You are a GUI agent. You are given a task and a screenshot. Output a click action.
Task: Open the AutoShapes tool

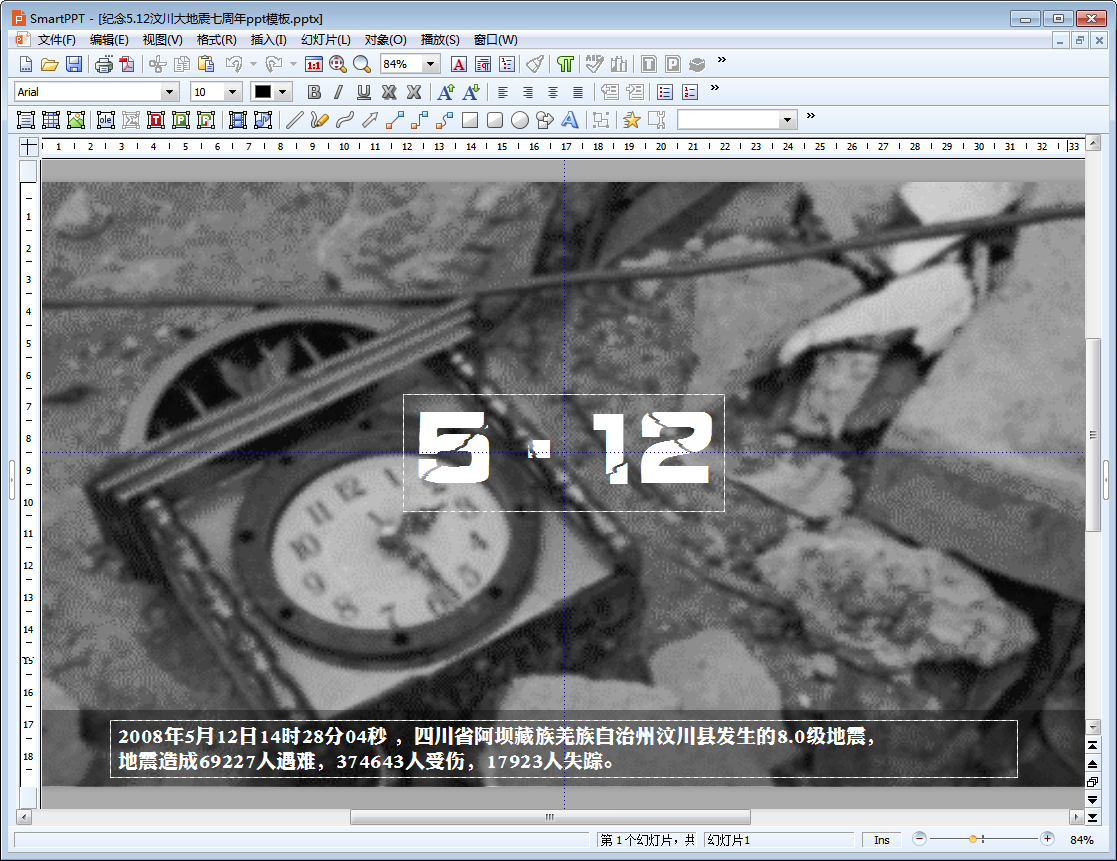545,120
